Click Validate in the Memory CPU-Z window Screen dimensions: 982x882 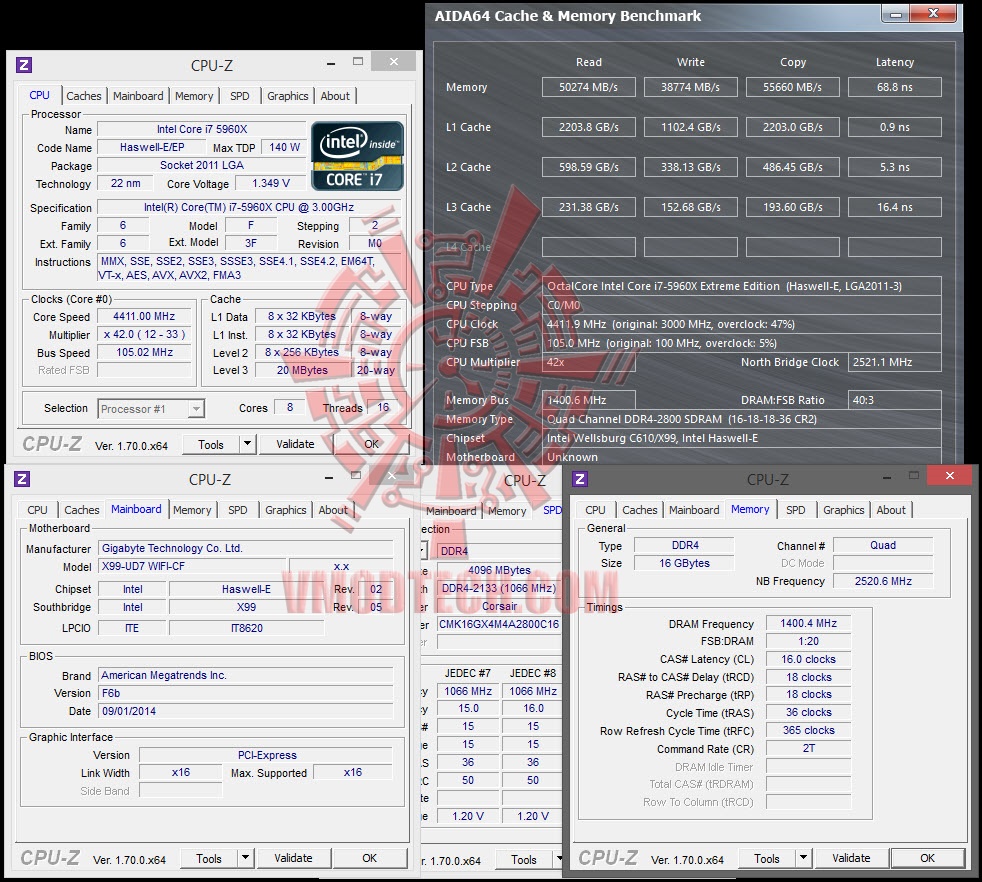[851, 858]
